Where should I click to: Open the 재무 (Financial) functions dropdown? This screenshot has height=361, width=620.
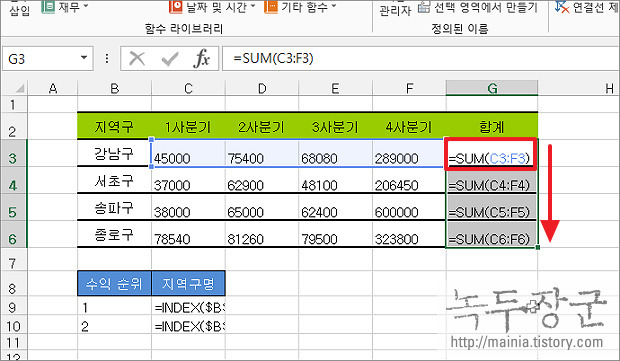click(65, 7)
